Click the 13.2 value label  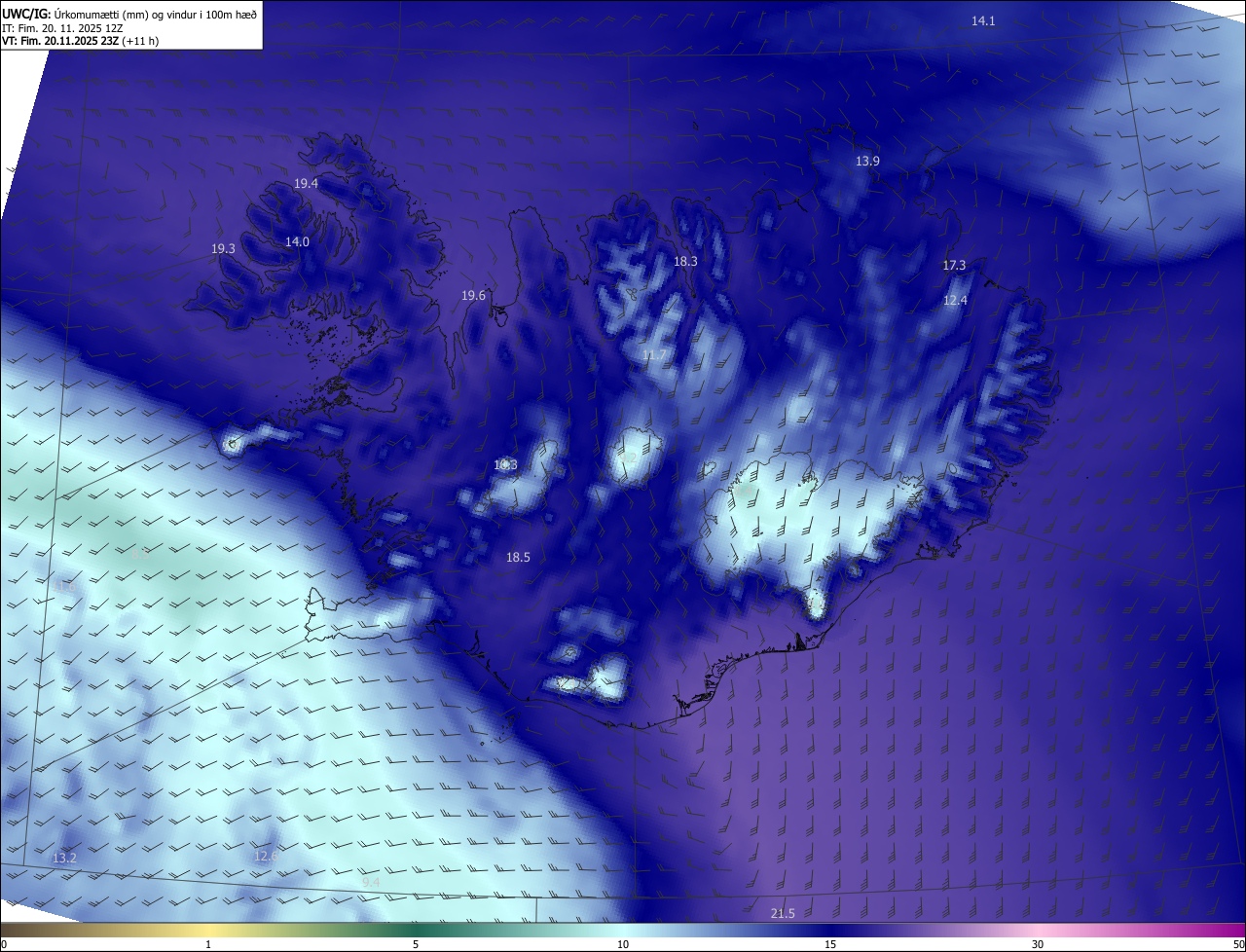[x=64, y=858]
